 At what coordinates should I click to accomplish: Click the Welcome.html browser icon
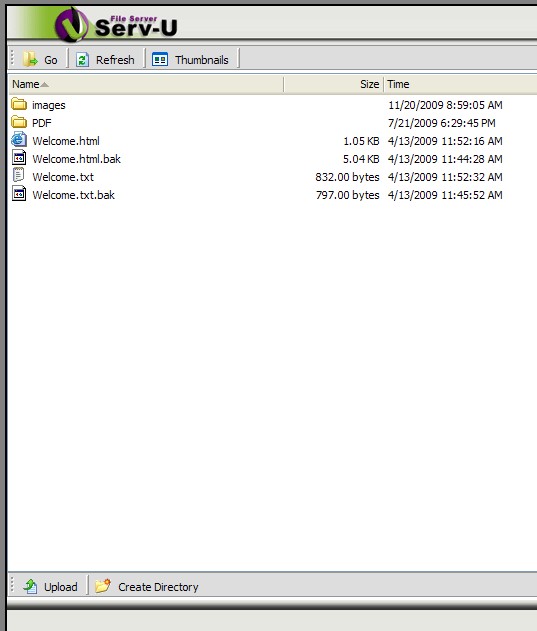tap(19, 140)
